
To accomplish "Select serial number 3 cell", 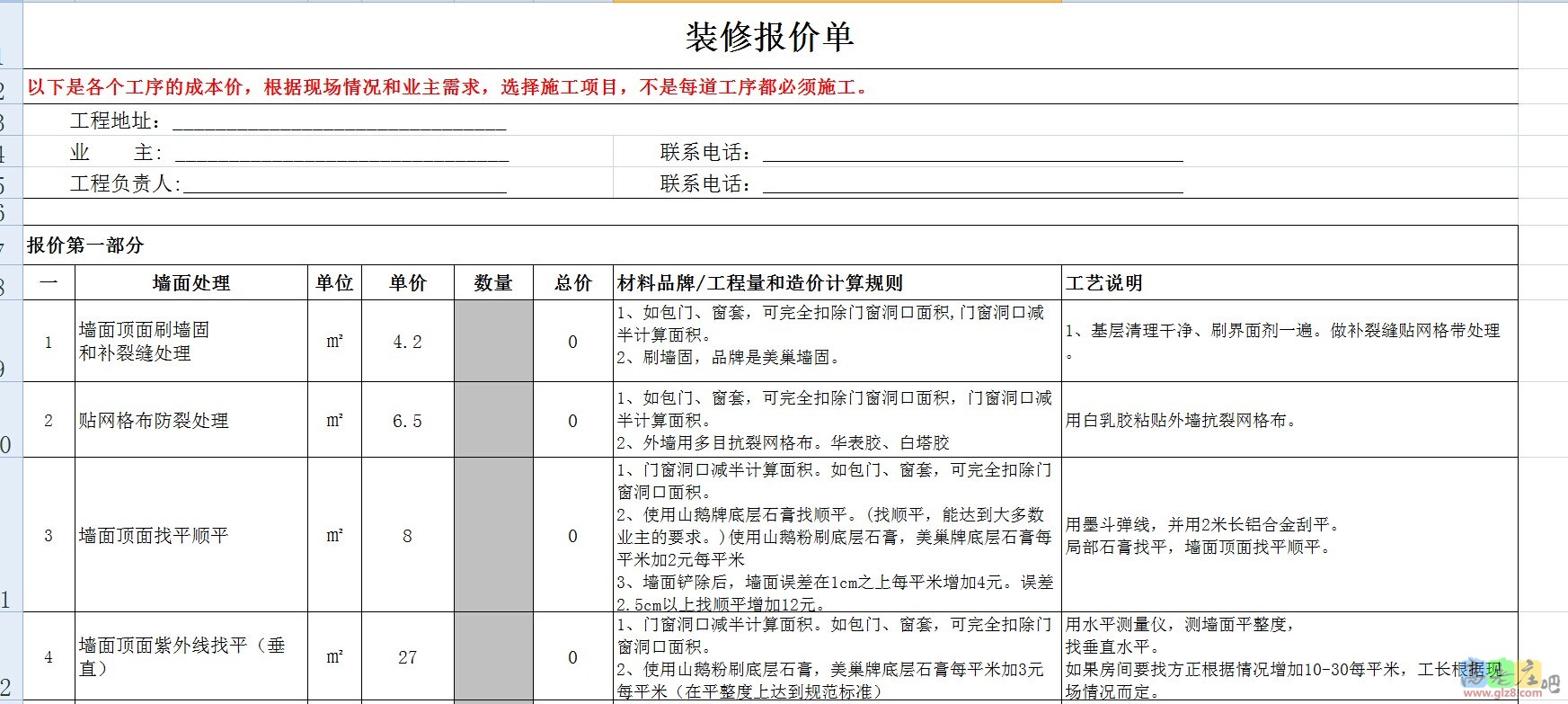I will click(49, 535).
